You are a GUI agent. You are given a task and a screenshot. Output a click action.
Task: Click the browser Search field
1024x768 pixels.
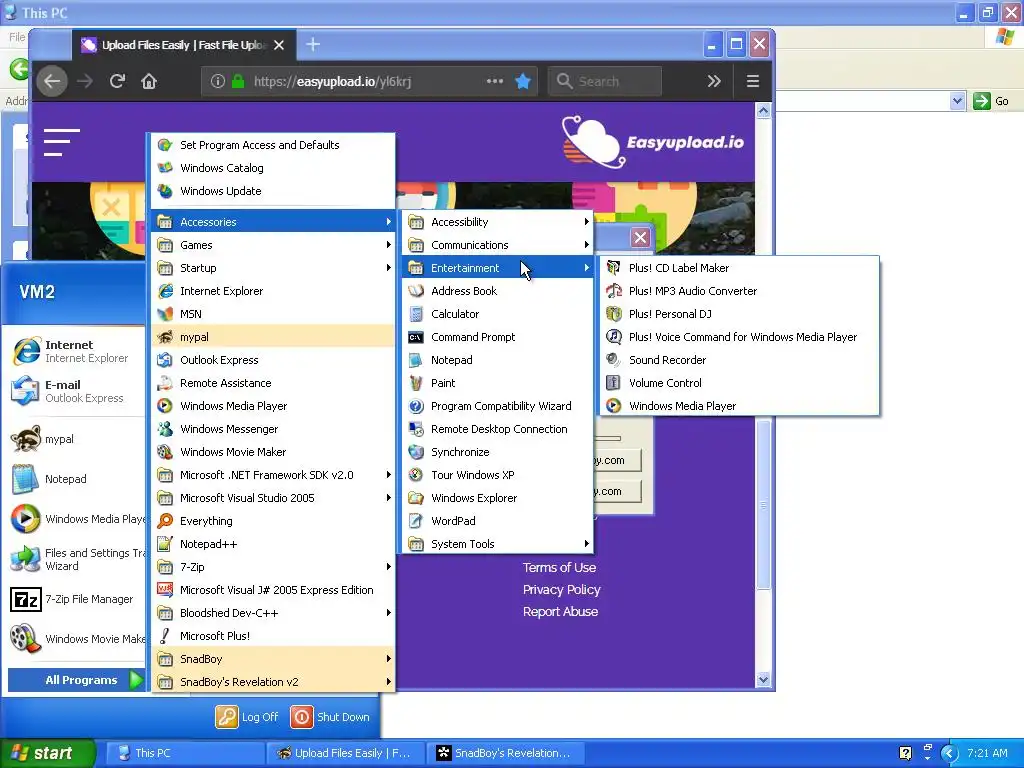pos(605,81)
